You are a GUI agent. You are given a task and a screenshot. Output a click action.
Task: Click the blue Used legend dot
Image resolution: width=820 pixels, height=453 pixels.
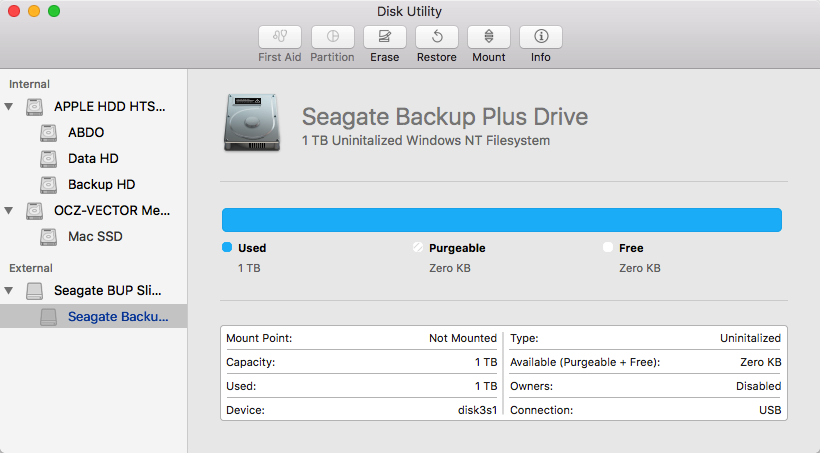(227, 247)
